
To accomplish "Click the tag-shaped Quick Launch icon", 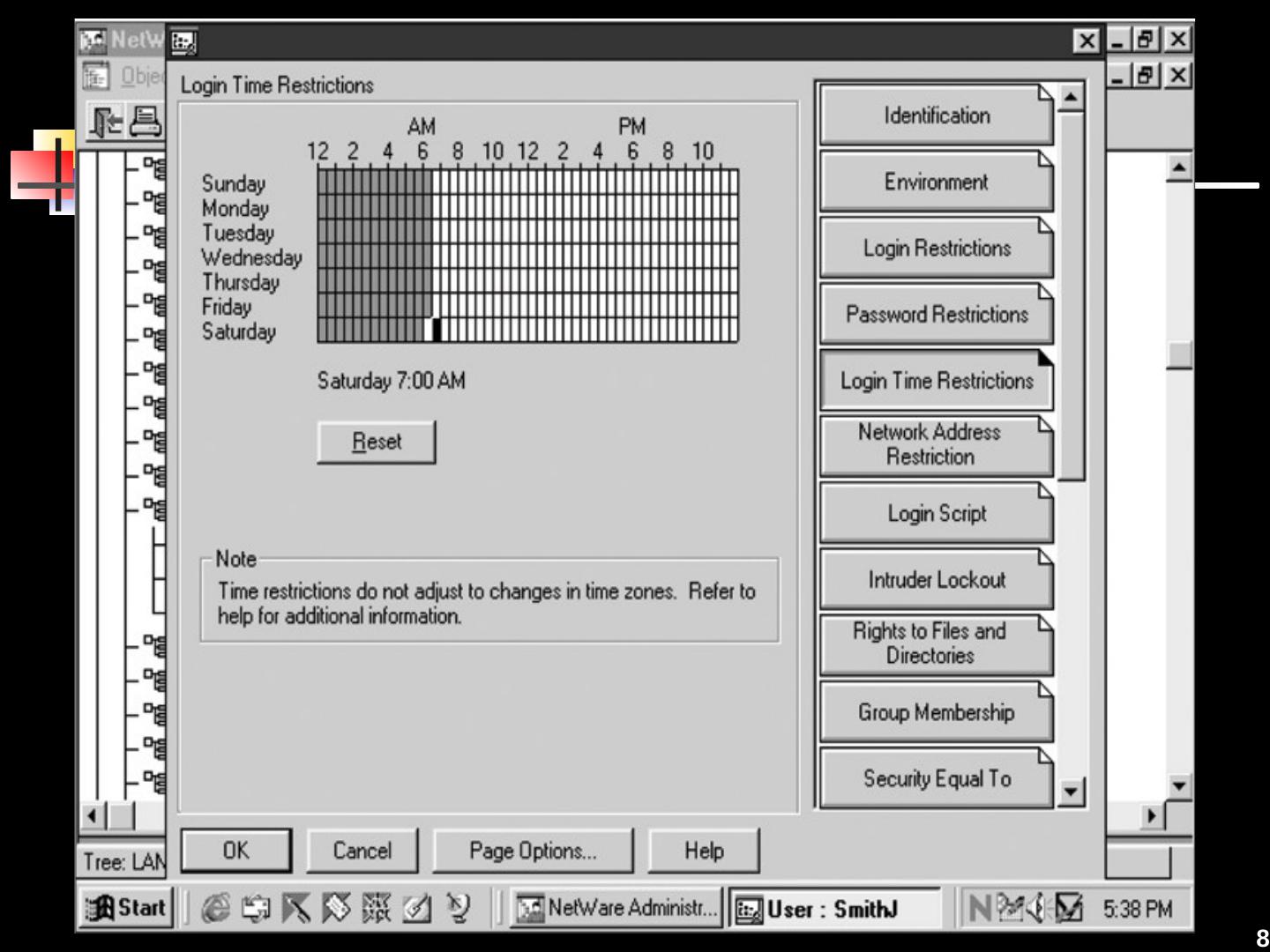I will (336, 908).
